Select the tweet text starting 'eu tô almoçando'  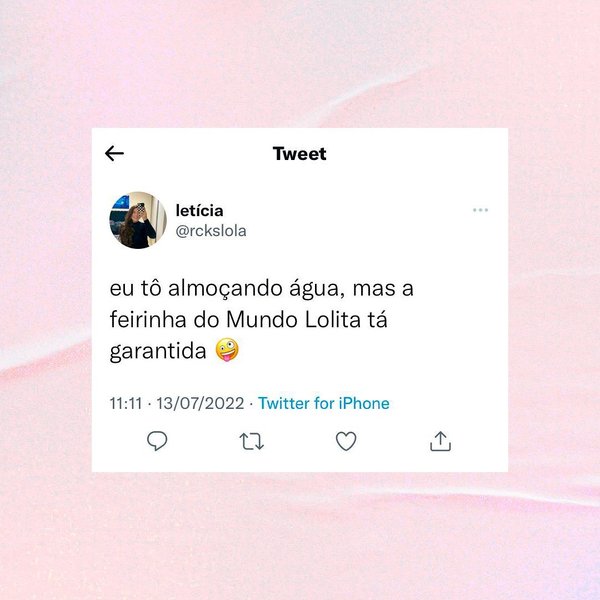pyautogui.click(x=262, y=320)
